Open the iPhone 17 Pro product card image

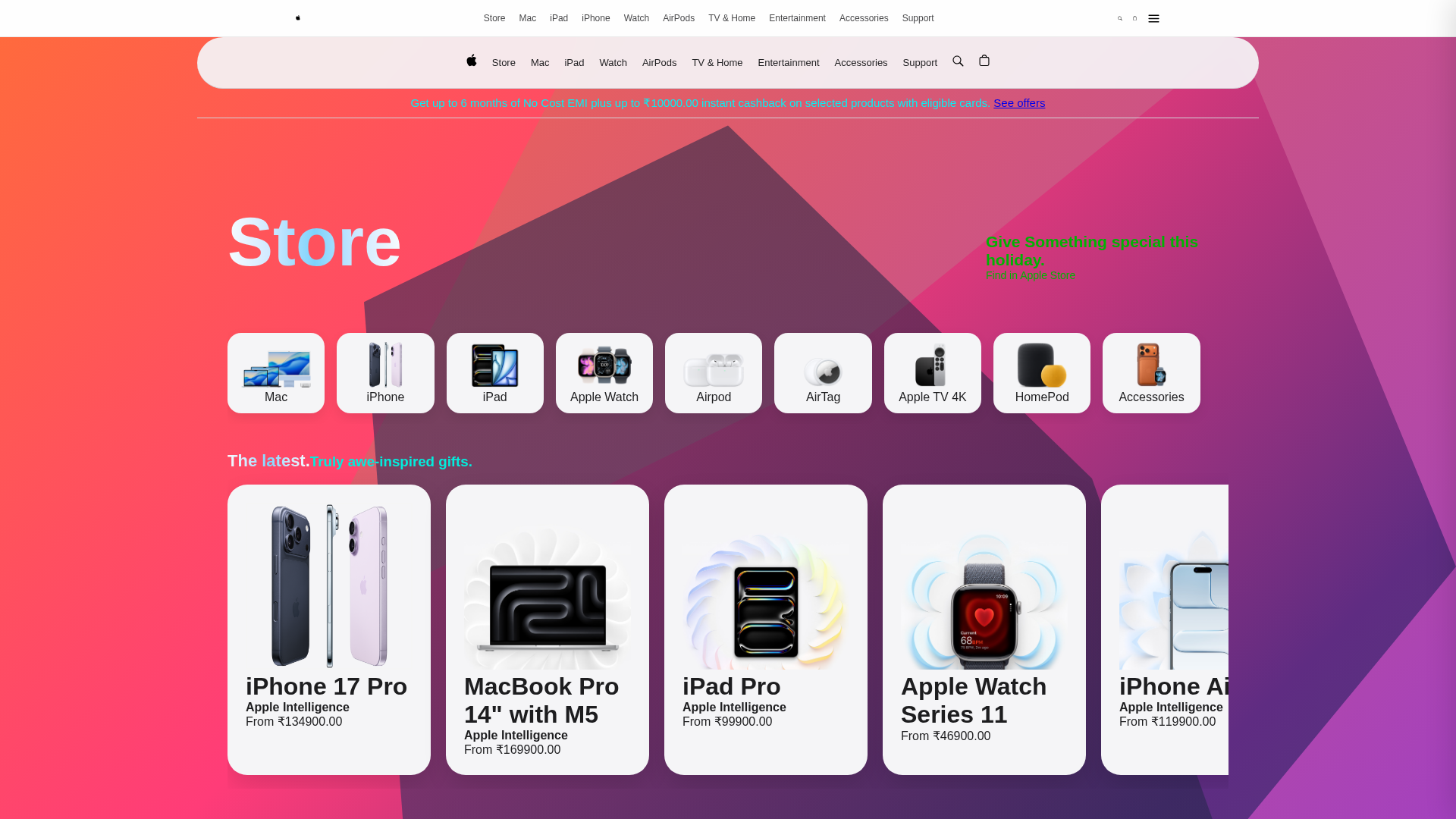[329, 586]
